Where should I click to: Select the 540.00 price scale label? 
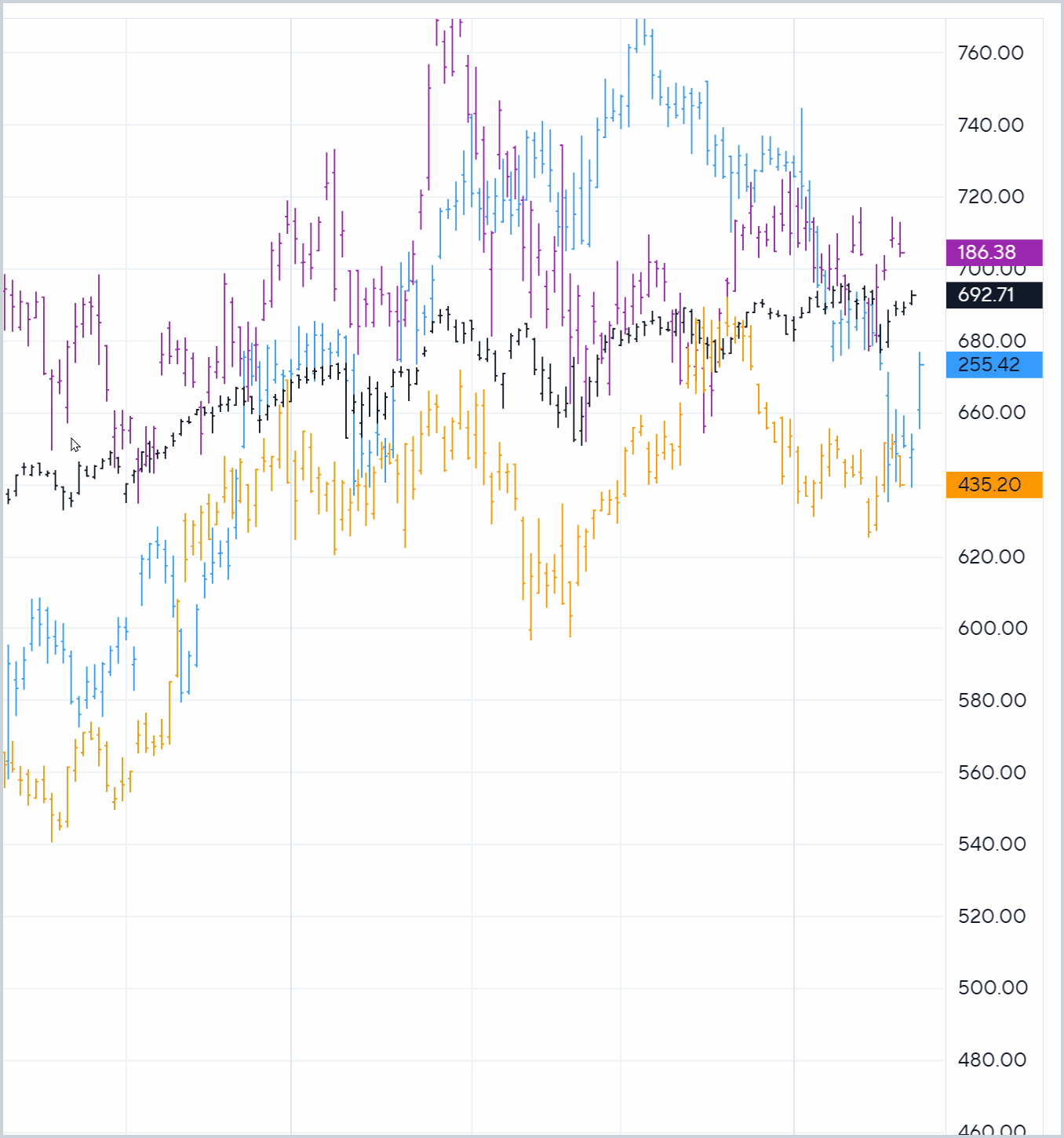click(991, 844)
